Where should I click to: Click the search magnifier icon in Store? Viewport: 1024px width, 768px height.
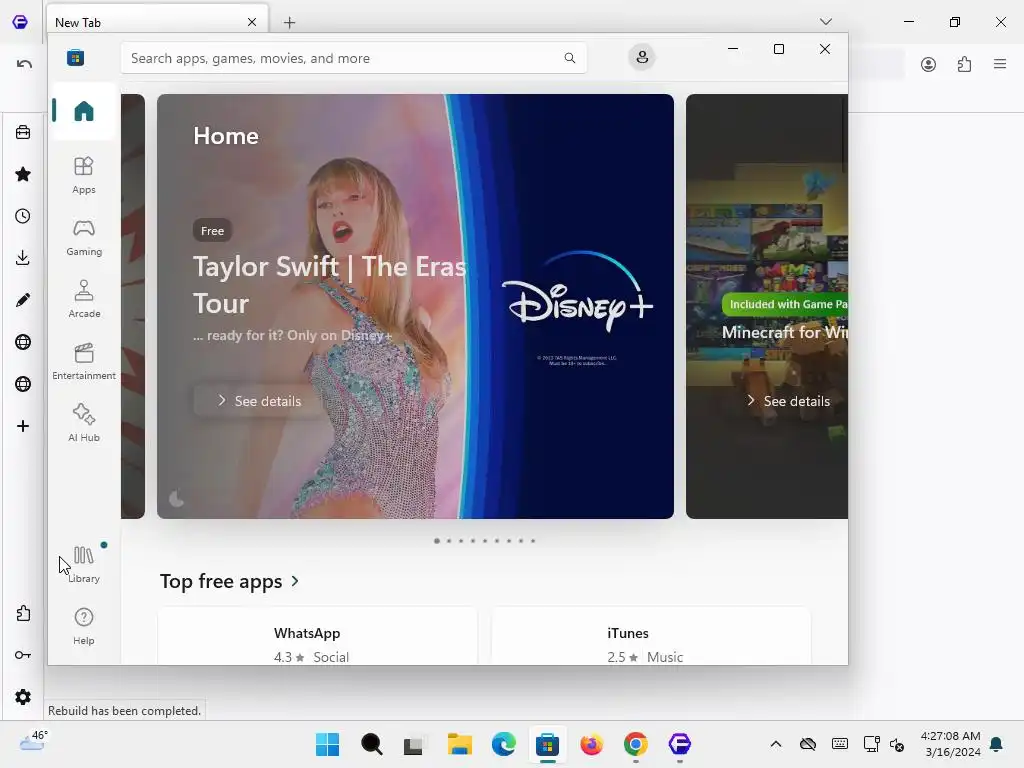pos(570,58)
